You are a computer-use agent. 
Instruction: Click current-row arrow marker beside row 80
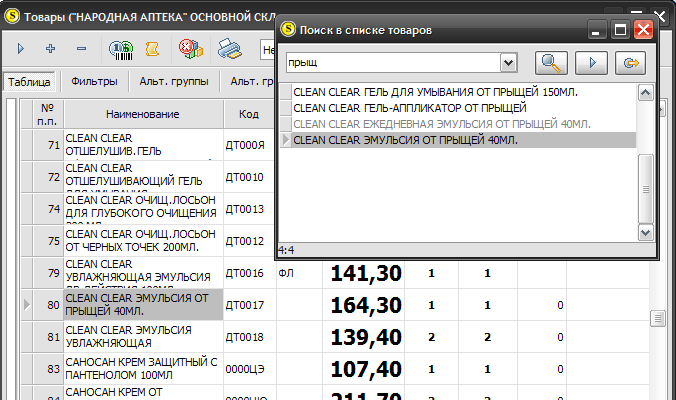tap(27, 305)
